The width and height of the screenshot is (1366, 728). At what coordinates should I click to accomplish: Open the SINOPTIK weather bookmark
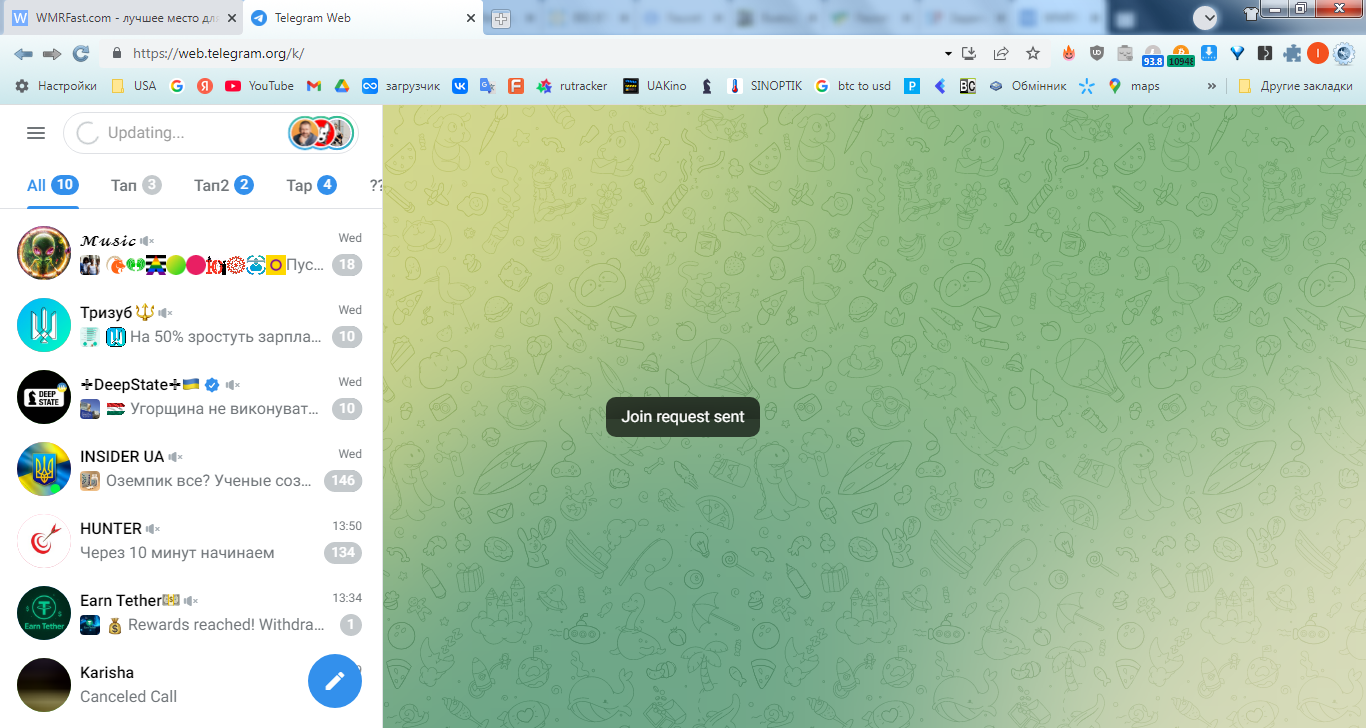click(765, 86)
